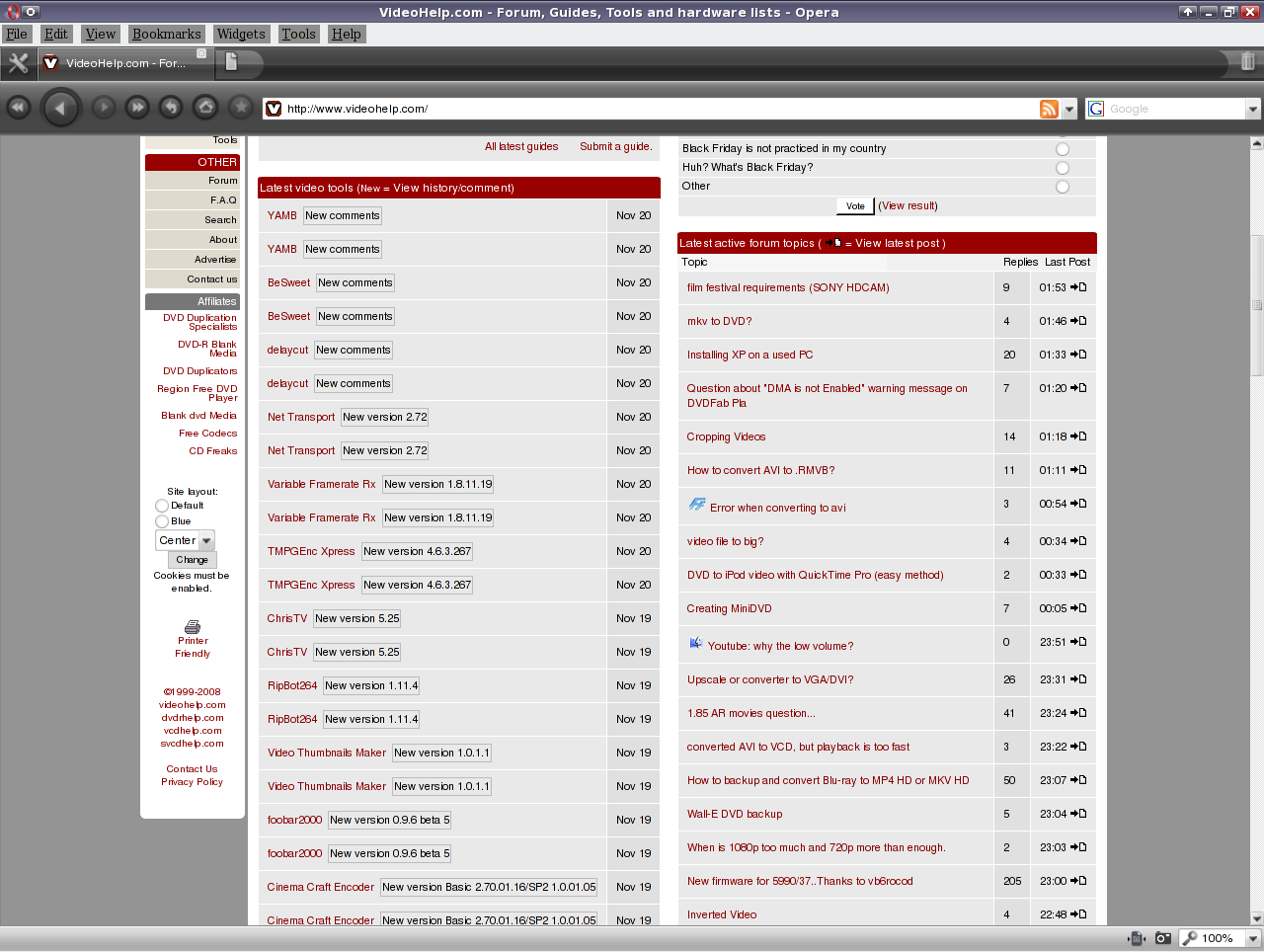The width and height of the screenshot is (1264, 952).
Task: View latest post of 'Creating MiniDVD'
Action: tap(1078, 608)
